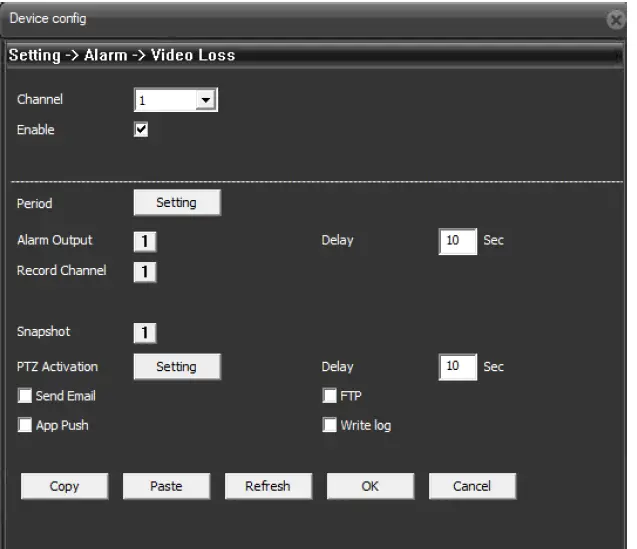The height and width of the screenshot is (549, 637).
Task: Focus the Alarm Output Delay field
Action: pyautogui.click(x=458, y=241)
